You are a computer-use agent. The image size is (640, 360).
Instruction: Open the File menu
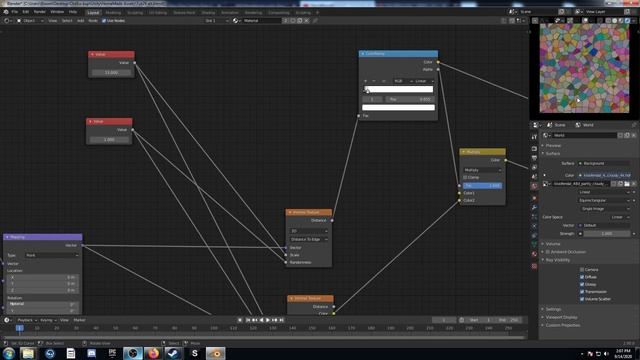coord(15,12)
